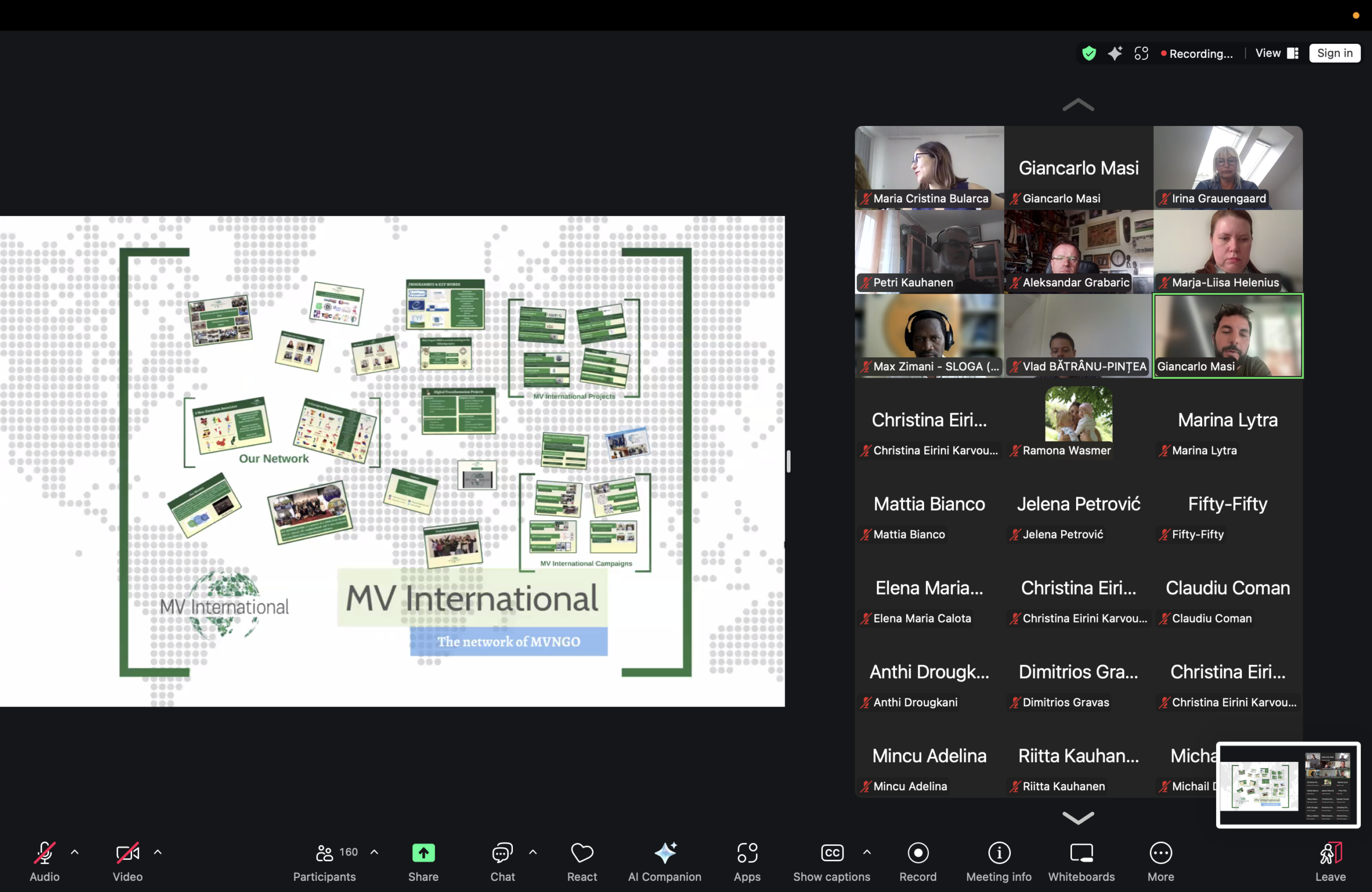Open the Chat panel
This screenshot has height=892, width=1372.
tap(502, 861)
